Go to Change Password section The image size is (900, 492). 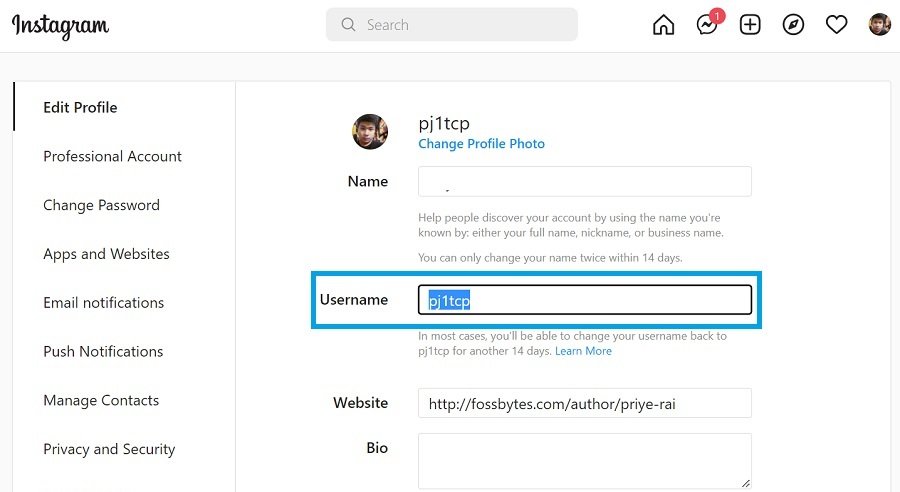[x=102, y=205]
